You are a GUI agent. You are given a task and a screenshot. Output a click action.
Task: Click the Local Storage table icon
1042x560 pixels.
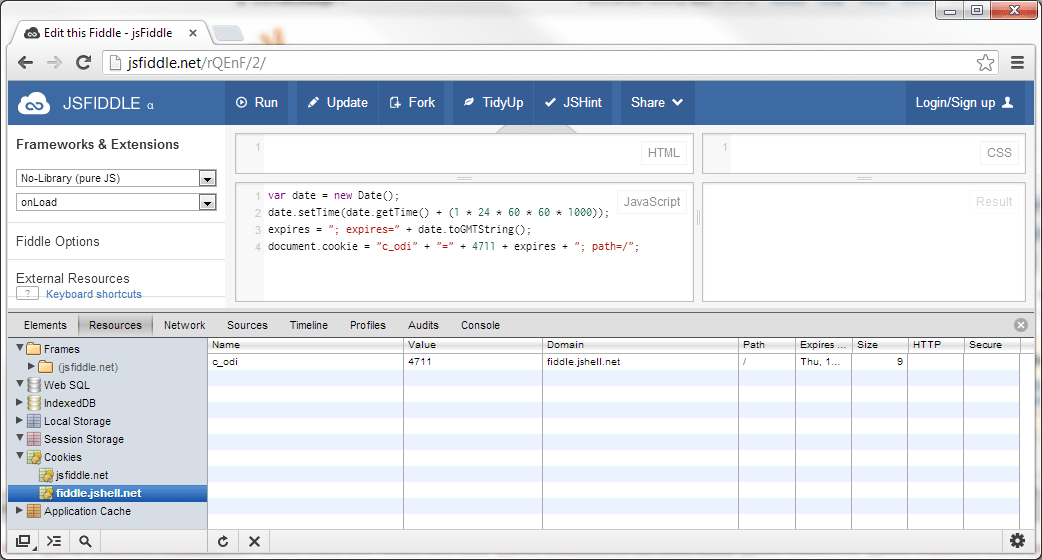34,421
